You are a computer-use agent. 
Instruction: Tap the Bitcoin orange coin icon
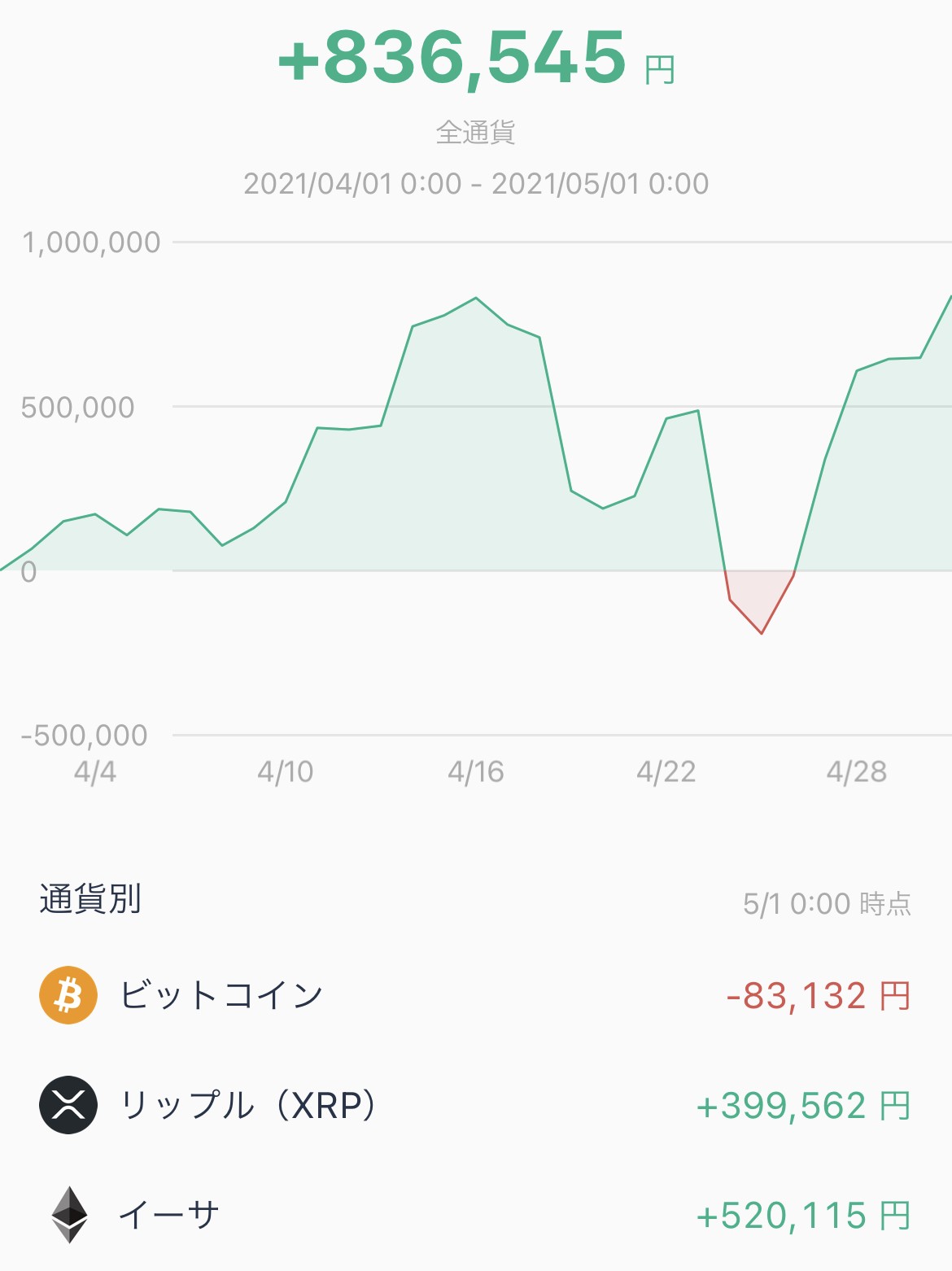pyautogui.click(x=68, y=995)
